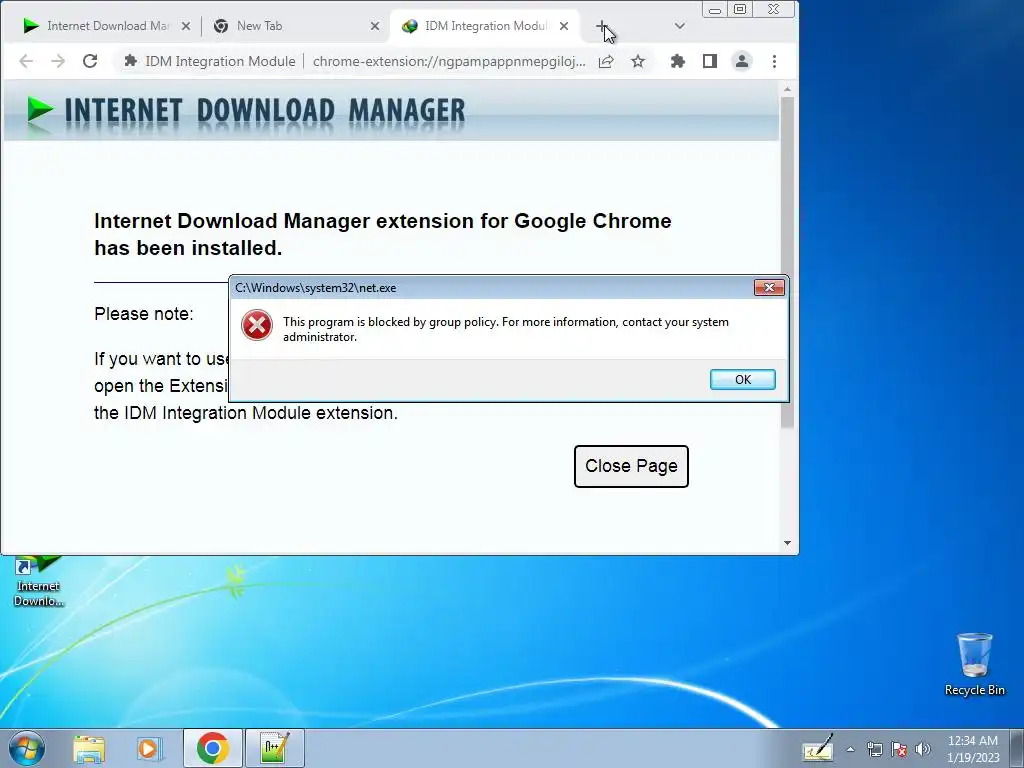Viewport: 1024px width, 768px height.
Task: Close the IDM Integration Module tab
Action: [x=564, y=26]
